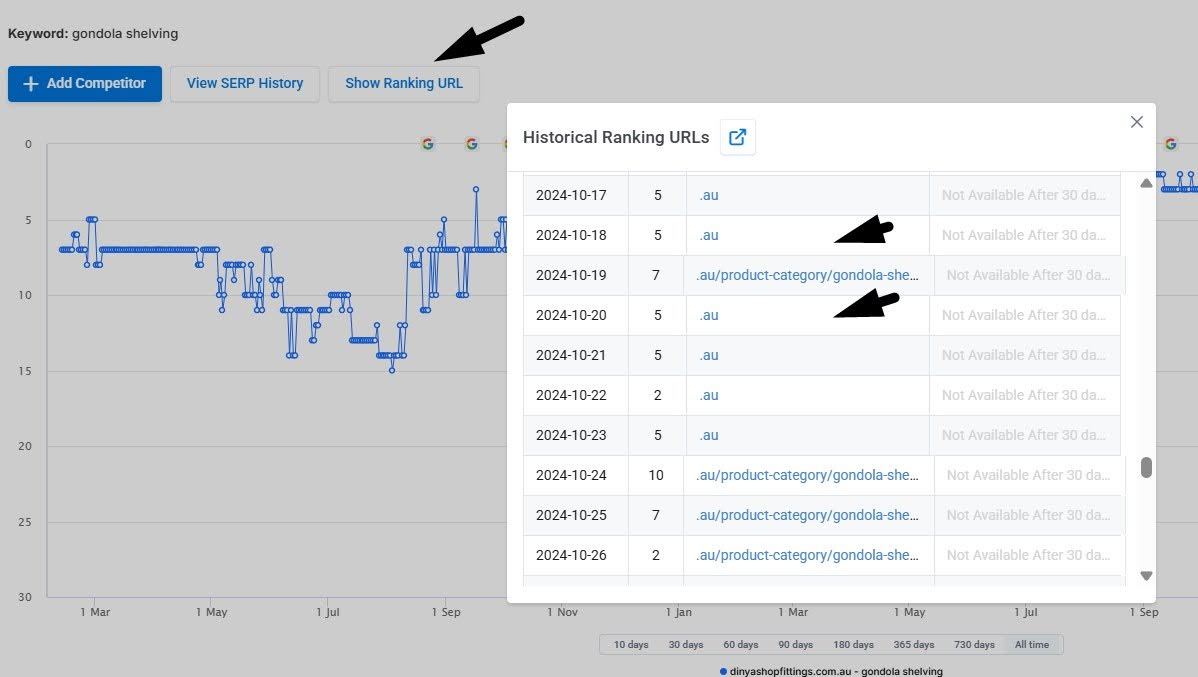Click the leftmost Google update marker above the chart
Image resolution: width=1198 pixels, height=677 pixels.
tap(428, 144)
